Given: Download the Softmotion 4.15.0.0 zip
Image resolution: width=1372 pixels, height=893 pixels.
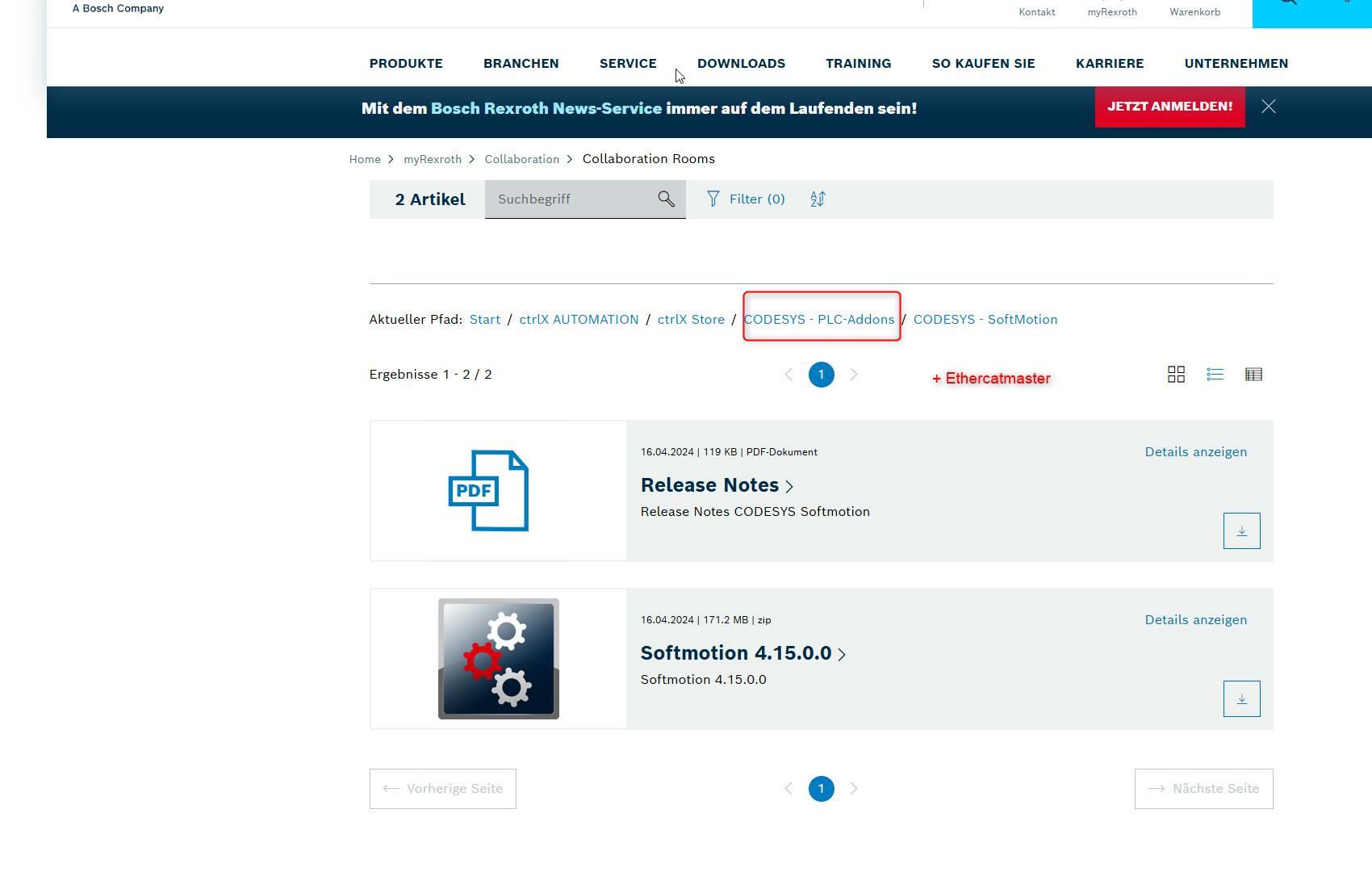Looking at the screenshot, I should 1241,698.
